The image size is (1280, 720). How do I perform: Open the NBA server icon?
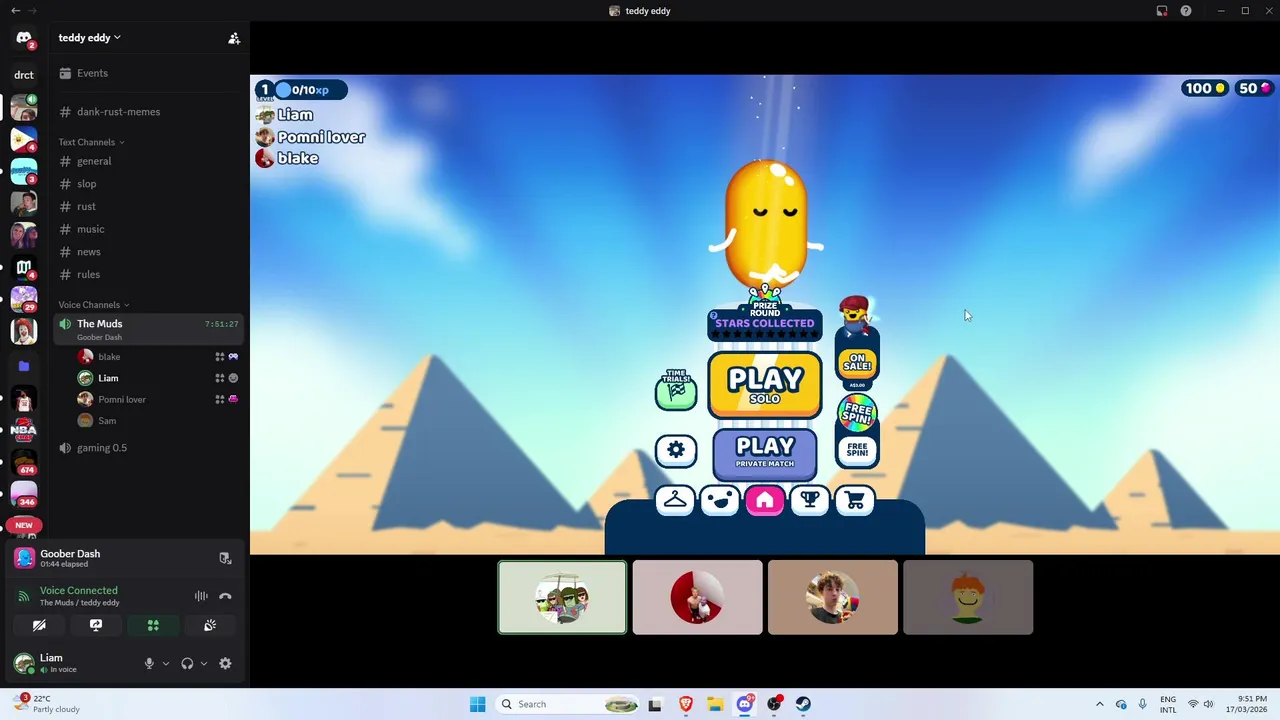(x=24, y=430)
